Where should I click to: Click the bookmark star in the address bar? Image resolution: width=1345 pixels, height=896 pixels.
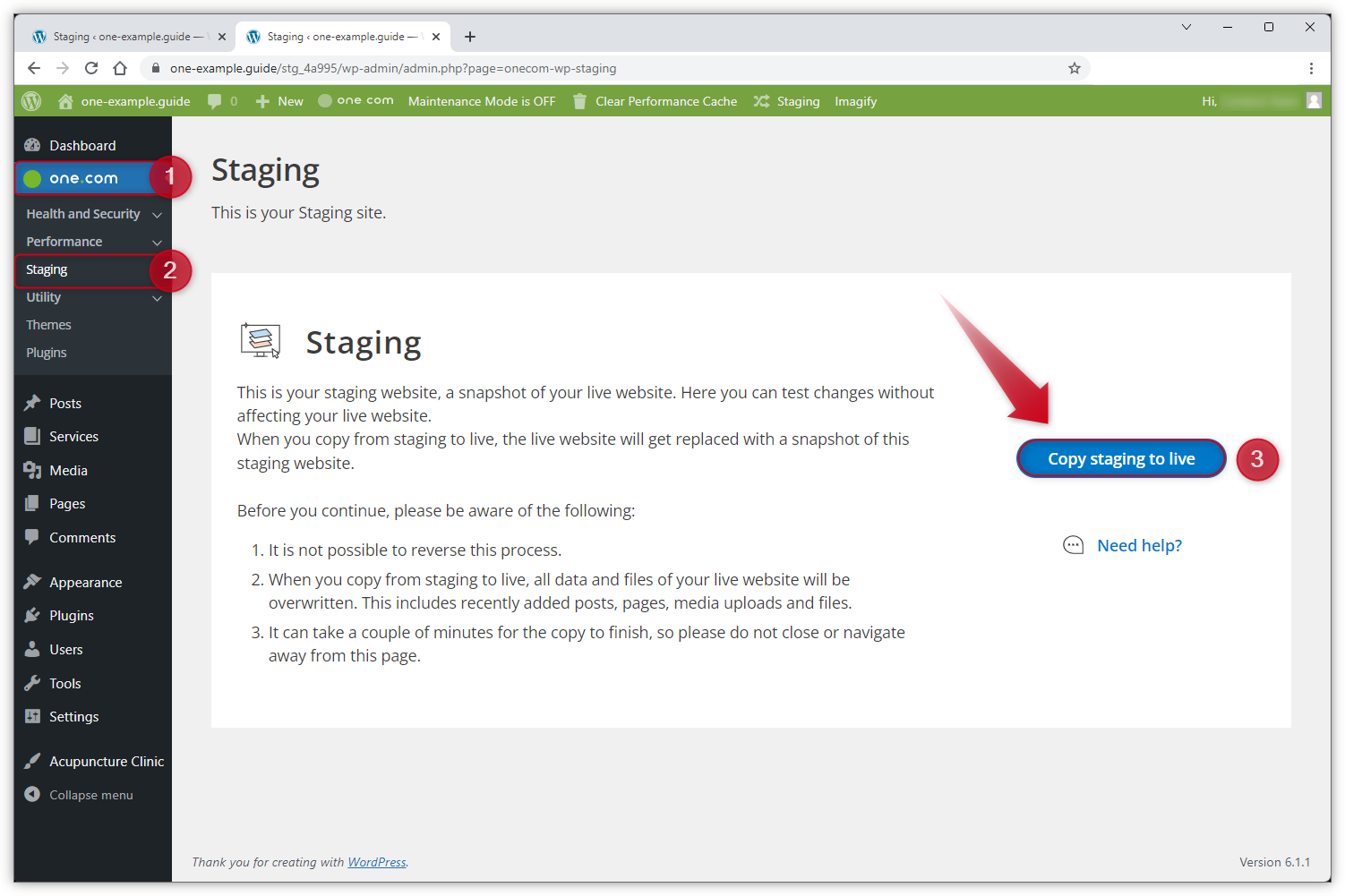(x=1074, y=67)
